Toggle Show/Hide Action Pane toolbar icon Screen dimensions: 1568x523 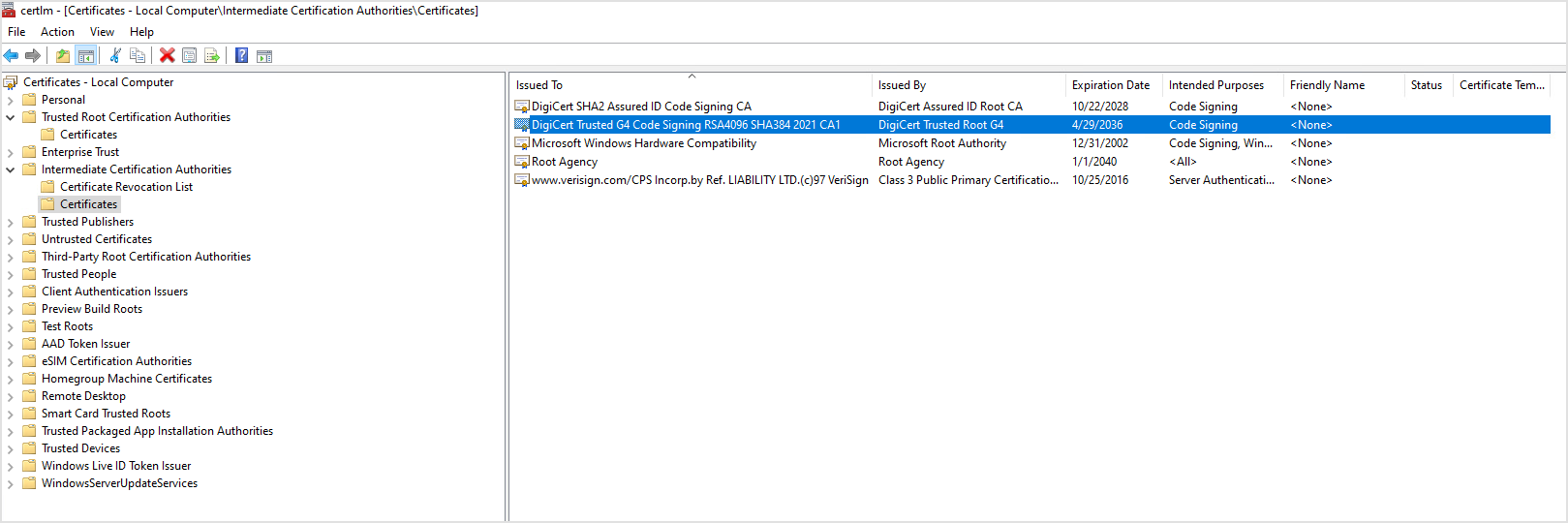click(x=263, y=56)
